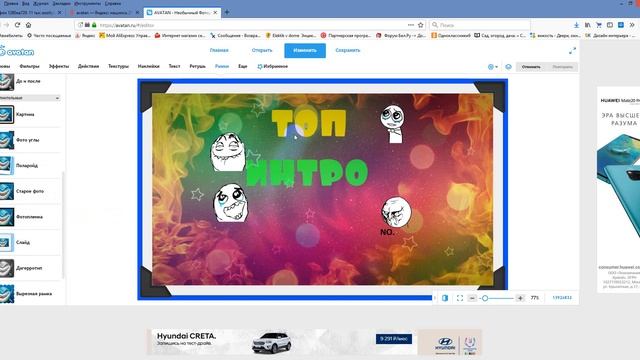Click the browser reload button
The image size is (640, 360).
(17, 25)
